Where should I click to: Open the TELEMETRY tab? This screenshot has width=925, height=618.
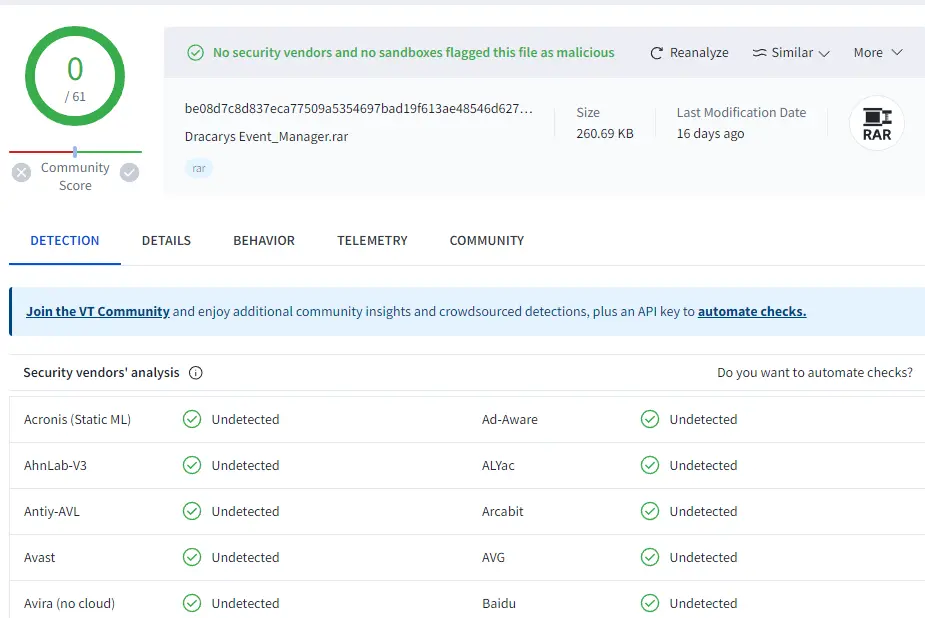372,241
